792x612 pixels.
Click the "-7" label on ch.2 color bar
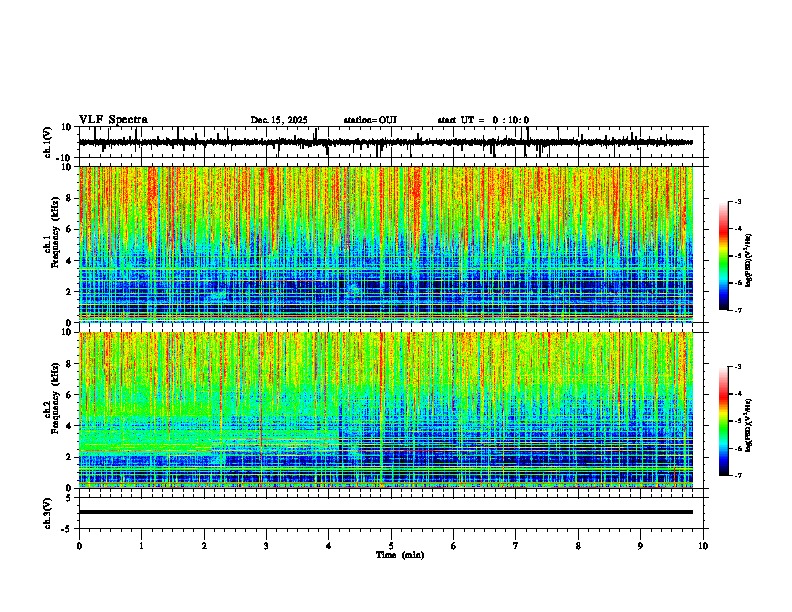click(x=737, y=475)
